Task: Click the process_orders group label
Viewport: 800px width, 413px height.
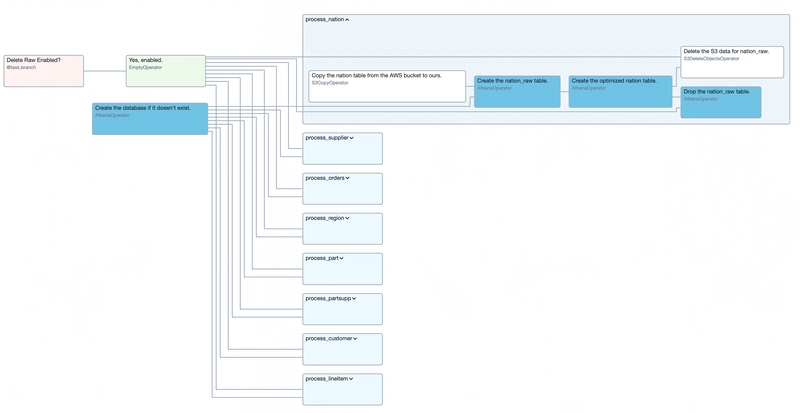Action: (325, 178)
